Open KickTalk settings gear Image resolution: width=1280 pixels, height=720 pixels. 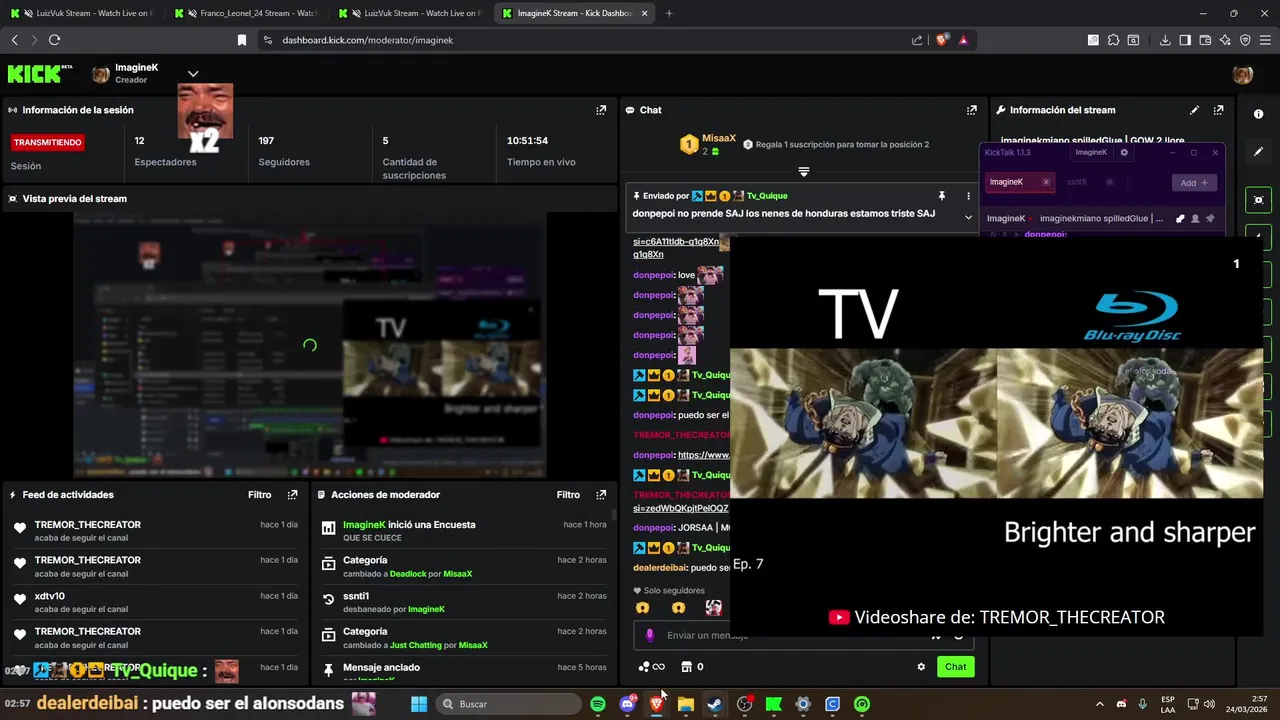click(x=1124, y=153)
